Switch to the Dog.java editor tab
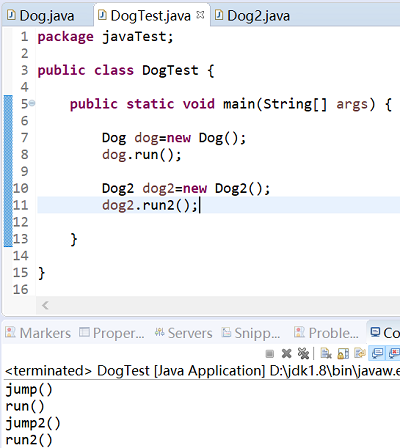The image size is (400, 448). [x=47, y=16]
